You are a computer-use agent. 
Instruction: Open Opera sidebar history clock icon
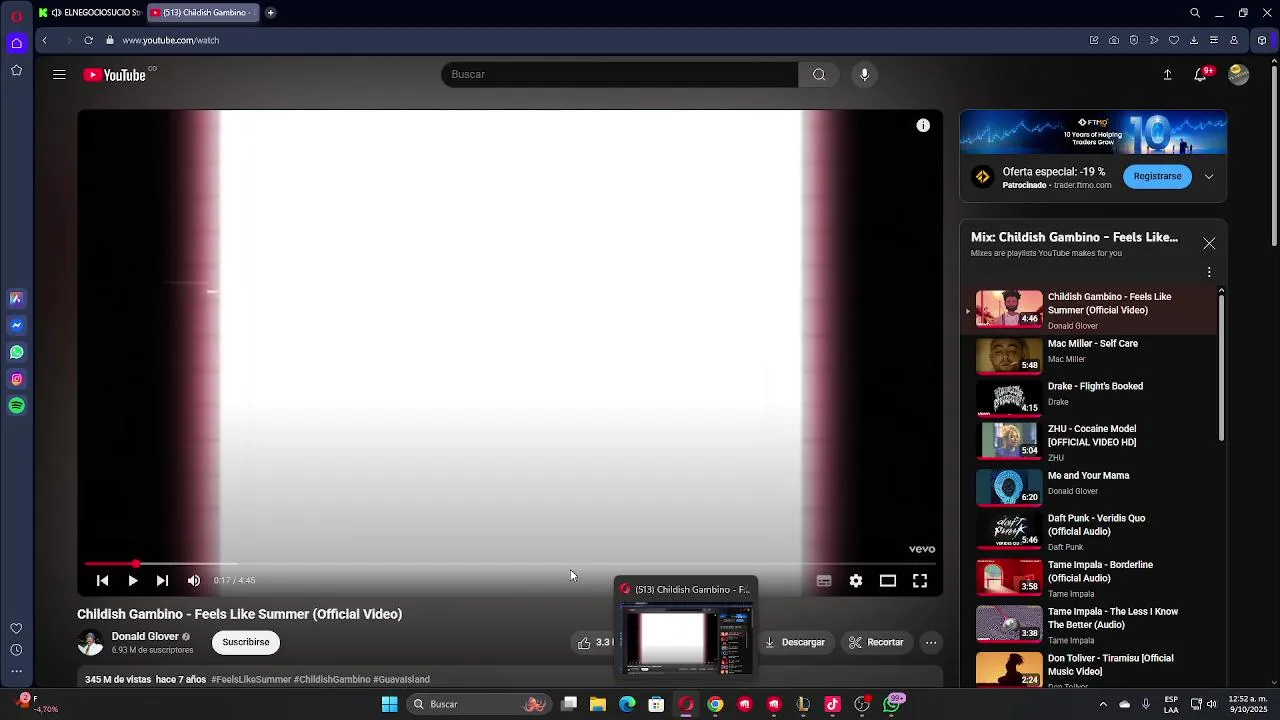point(16,650)
